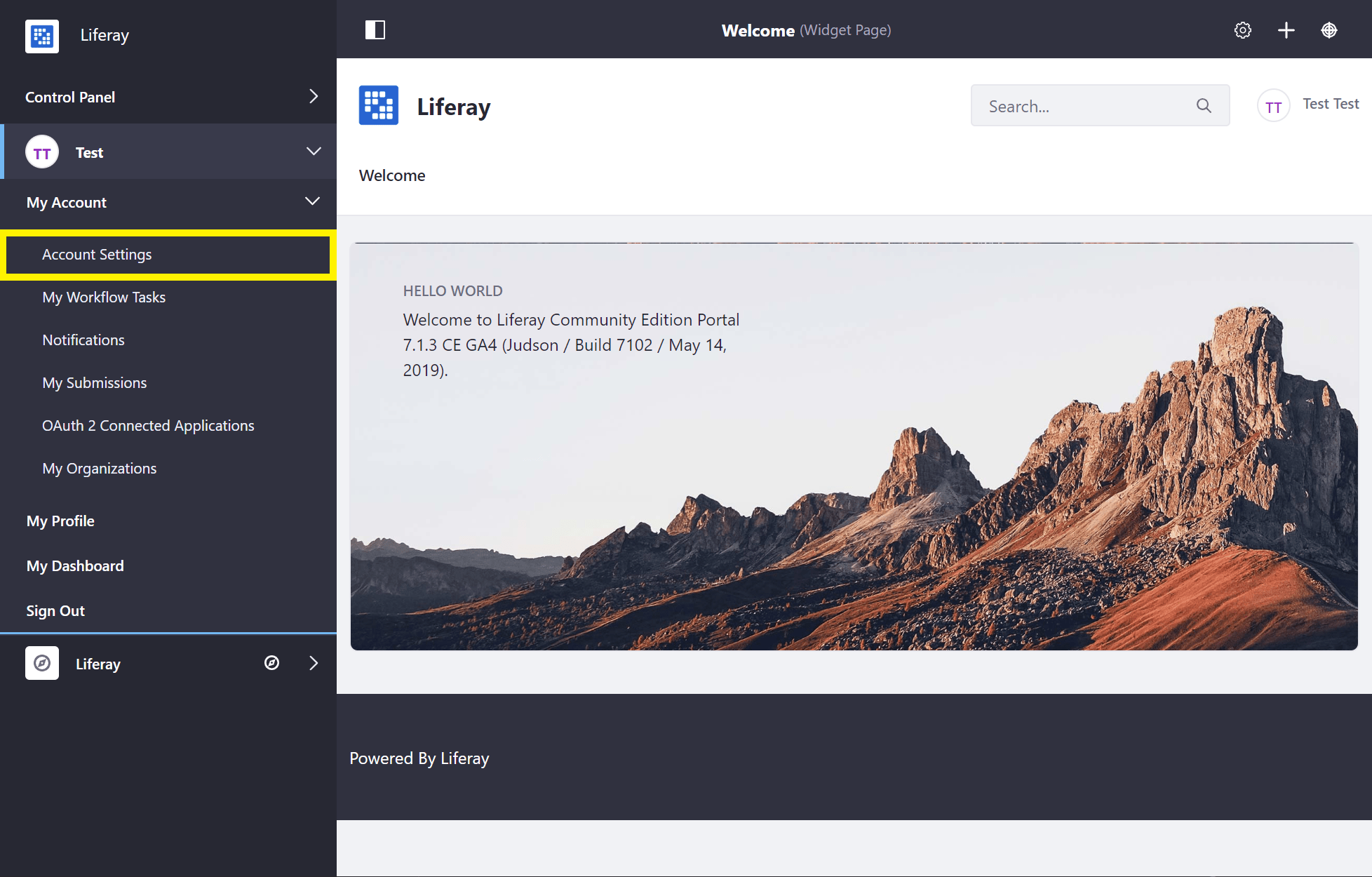Screen dimensions: 1372x877
Task: Click the Liferay site name at sidebar bottom
Action: pyautogui.click(x=98, y=664)
